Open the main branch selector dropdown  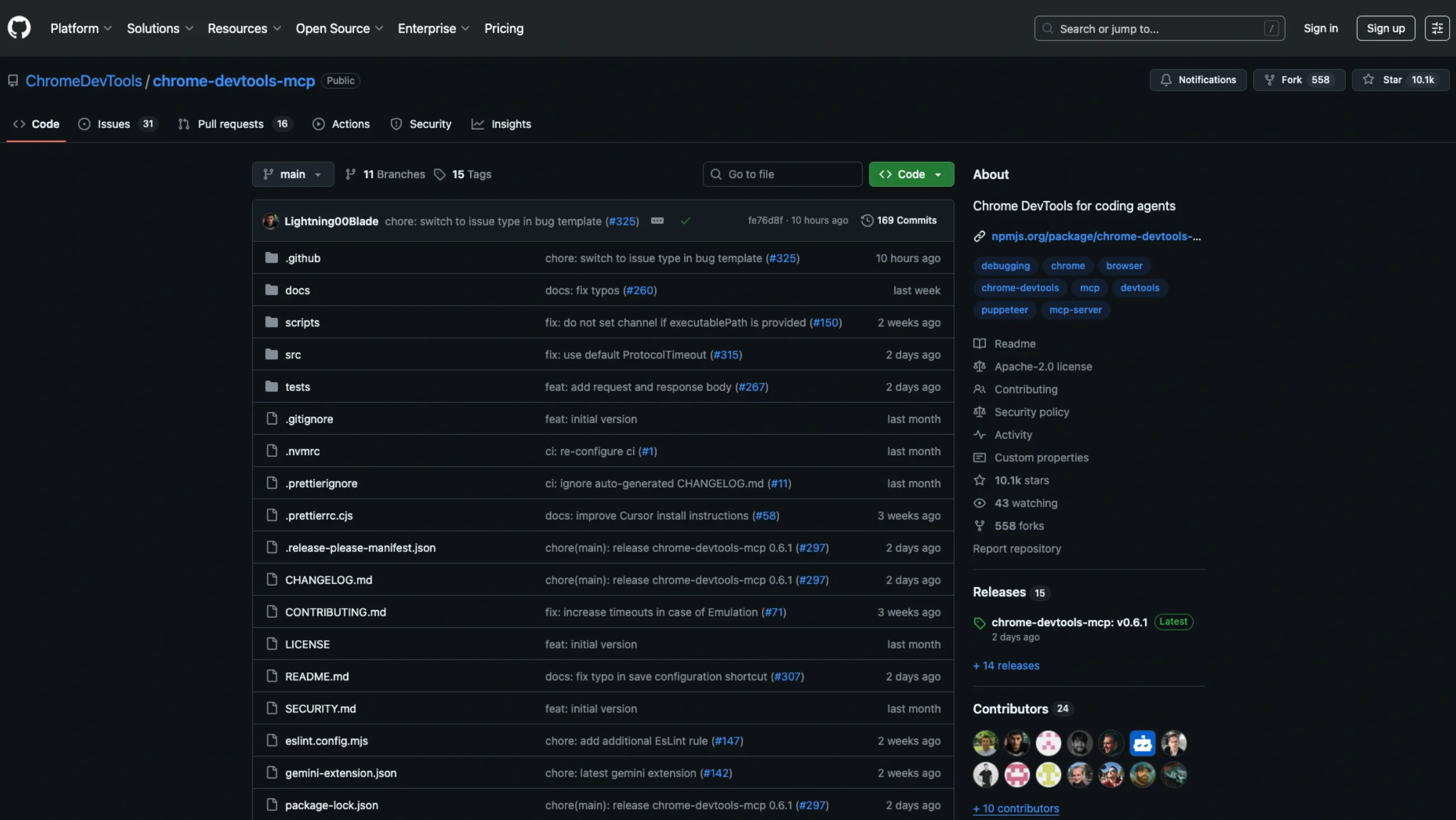[x=292, y=174]
